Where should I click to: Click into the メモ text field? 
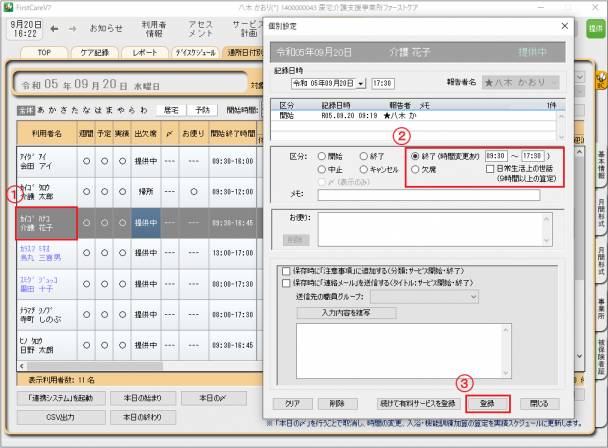(x=428, y=194)
